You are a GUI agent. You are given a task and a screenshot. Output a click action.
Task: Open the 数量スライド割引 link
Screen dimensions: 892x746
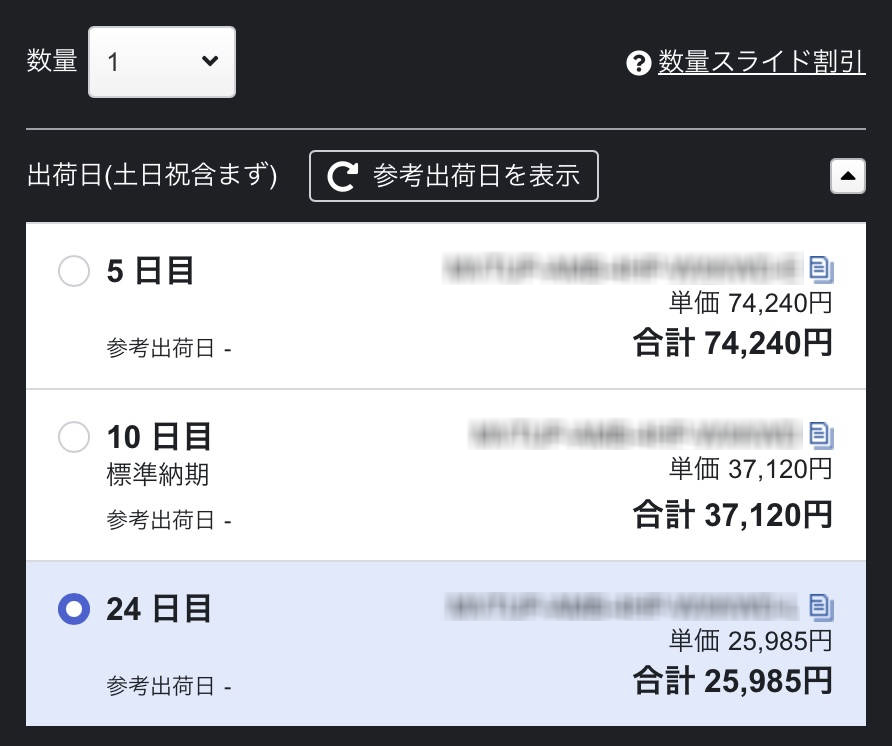tap(761, 62)
